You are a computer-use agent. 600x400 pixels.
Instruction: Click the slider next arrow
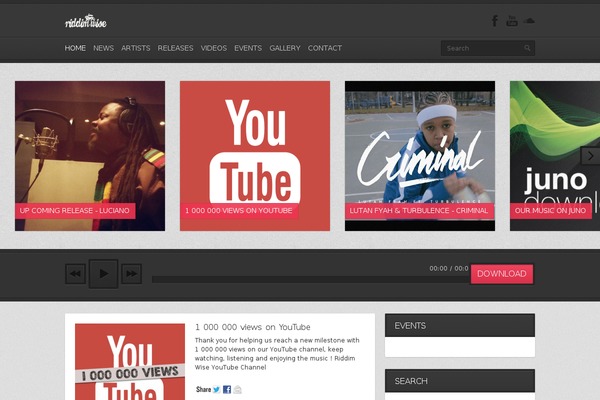click(x=590, y=156)
